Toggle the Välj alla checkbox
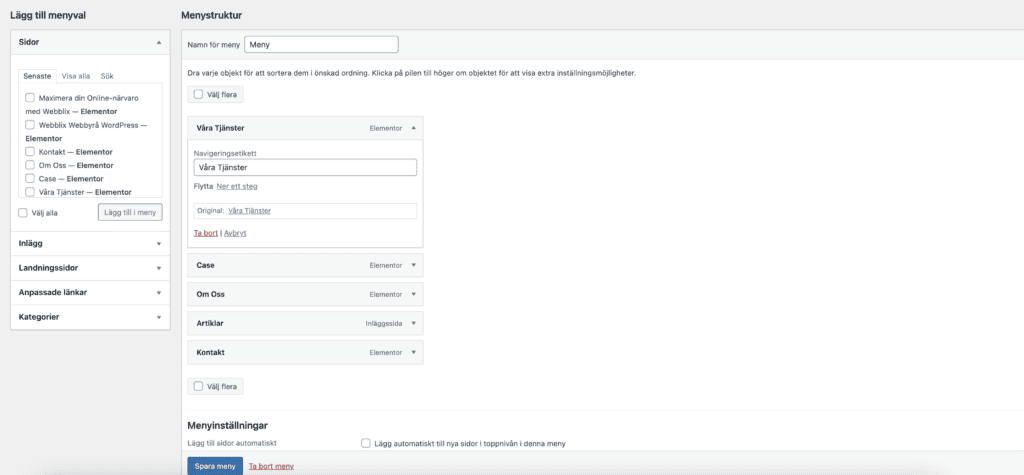This screenshot has width=1024, height=475. pos(23,213)
